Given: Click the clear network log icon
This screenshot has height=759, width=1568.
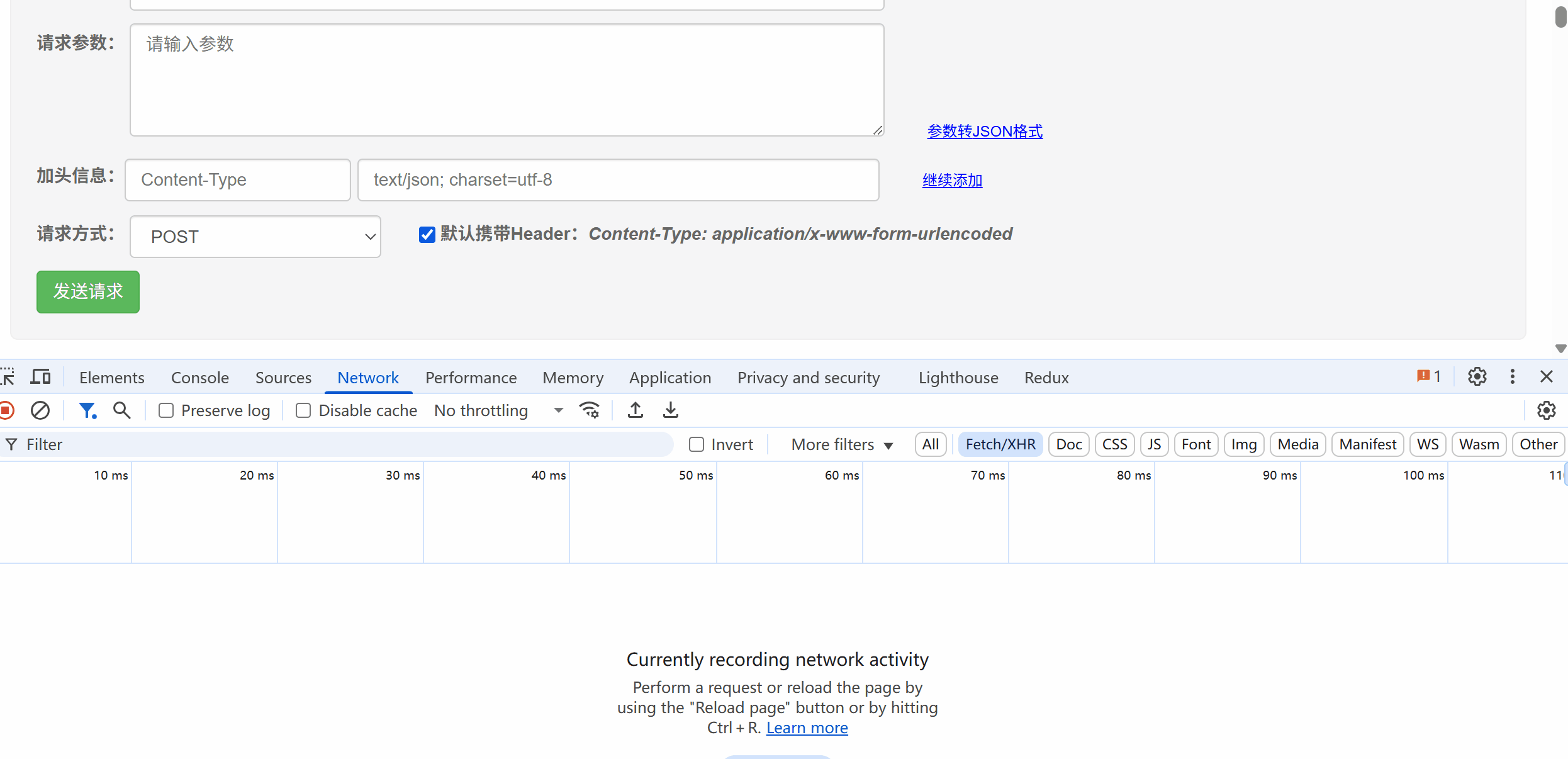Looking at the screenshot, I should 40,410.
